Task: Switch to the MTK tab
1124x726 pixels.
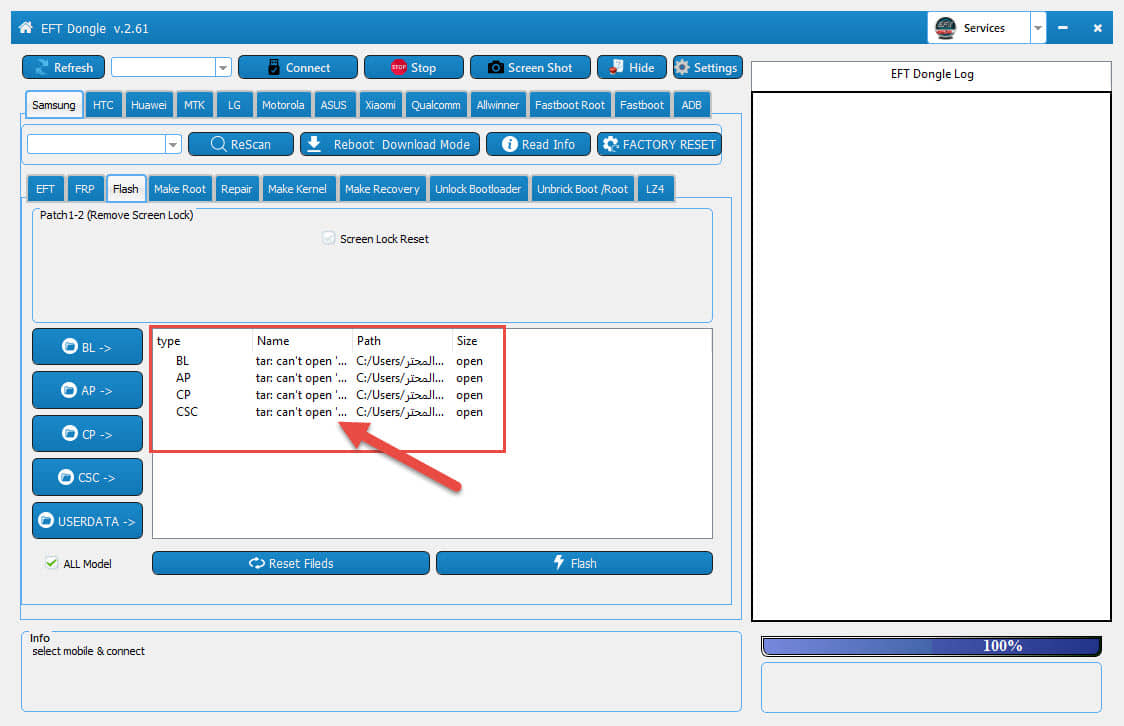Action: click(194, 105)
